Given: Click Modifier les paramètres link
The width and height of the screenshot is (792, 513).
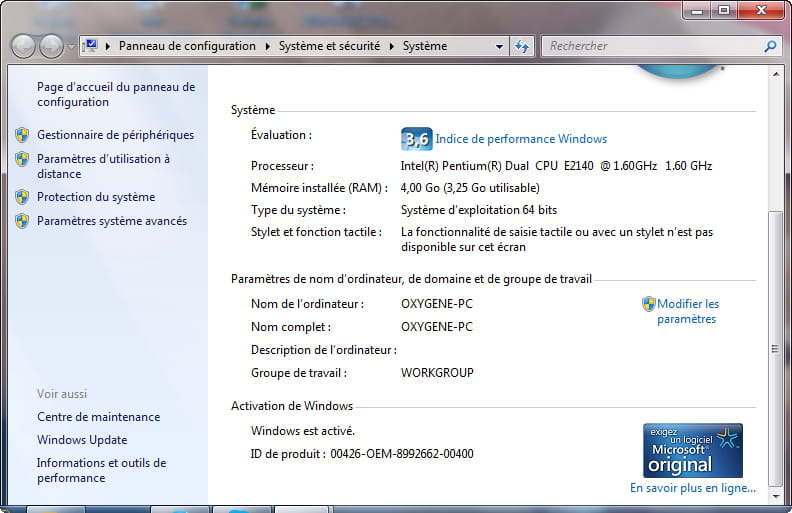Looking at the screenshot, I should click(x=687, y=312).
